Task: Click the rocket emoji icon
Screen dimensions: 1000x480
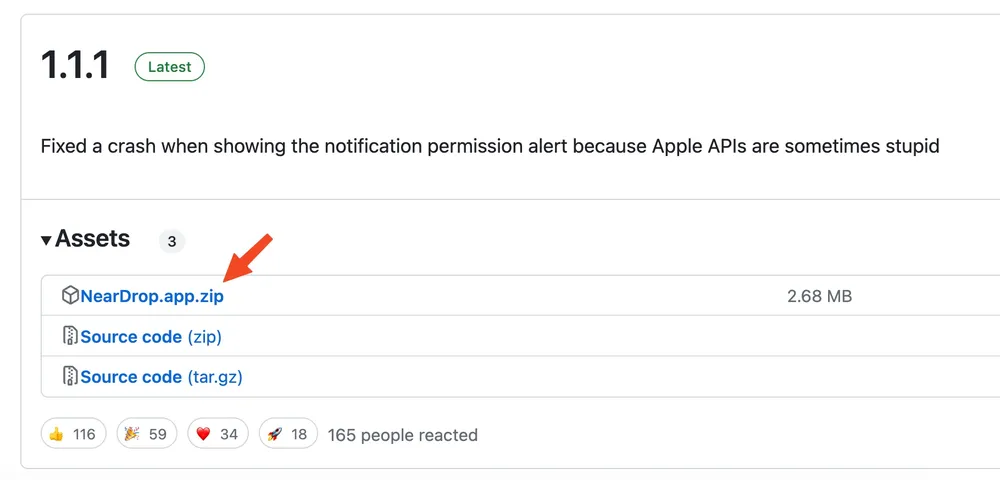Action: click(275, 434)
